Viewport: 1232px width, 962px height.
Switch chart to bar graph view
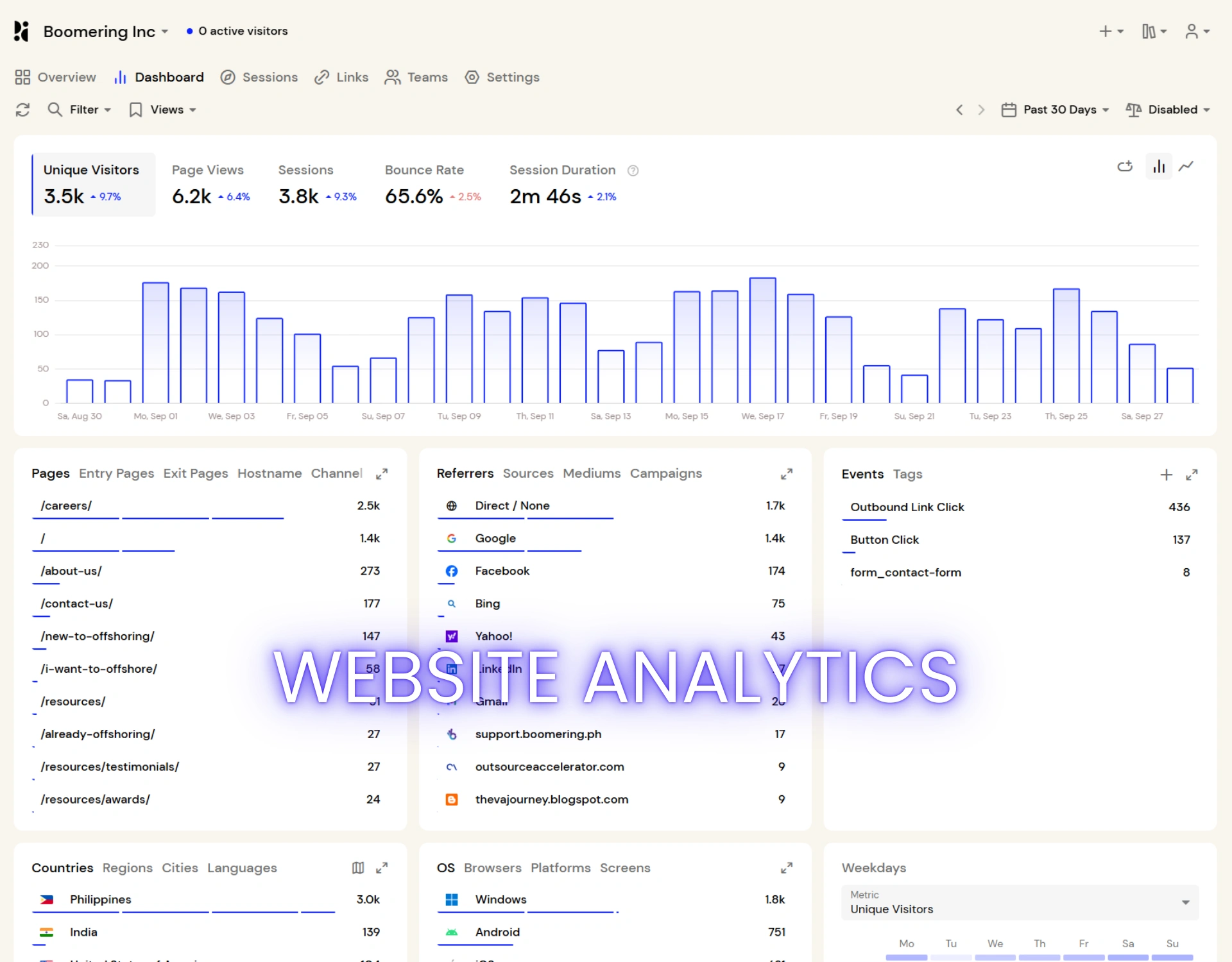1159,167
